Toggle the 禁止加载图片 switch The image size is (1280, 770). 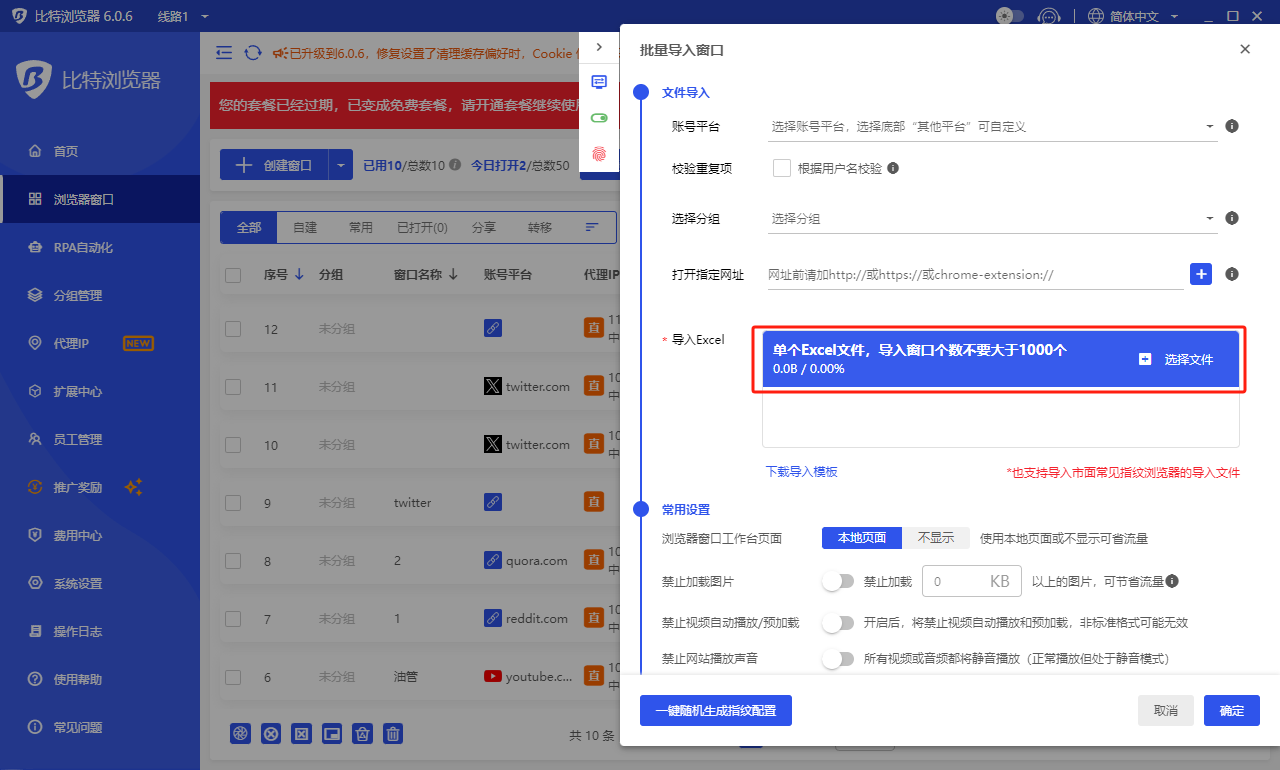[838, 580]
